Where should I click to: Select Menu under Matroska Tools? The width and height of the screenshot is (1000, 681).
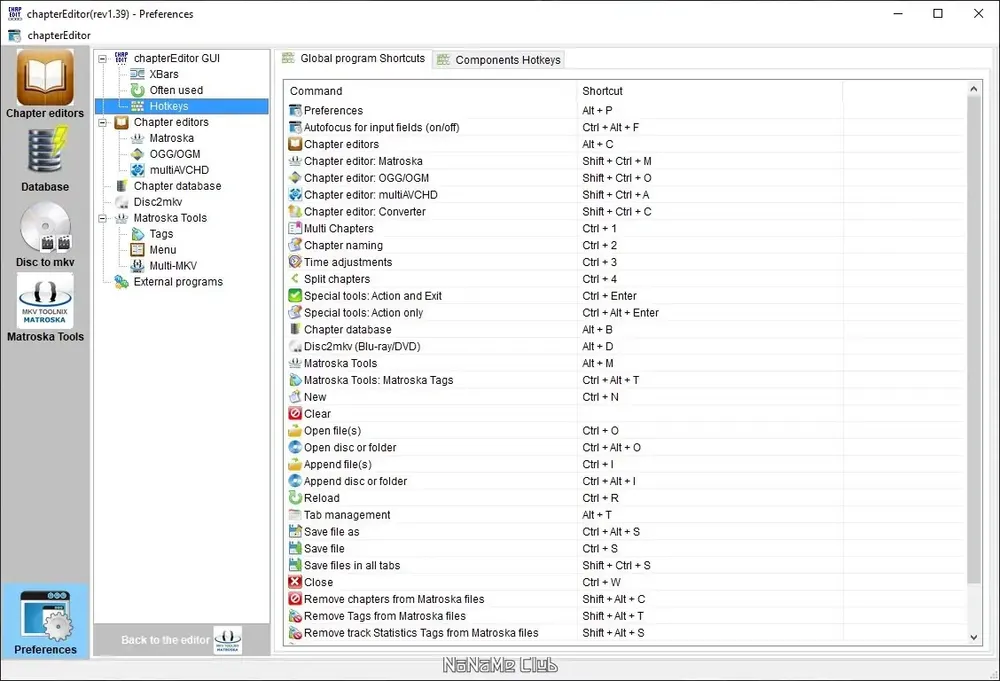click(x=163, y=250)
